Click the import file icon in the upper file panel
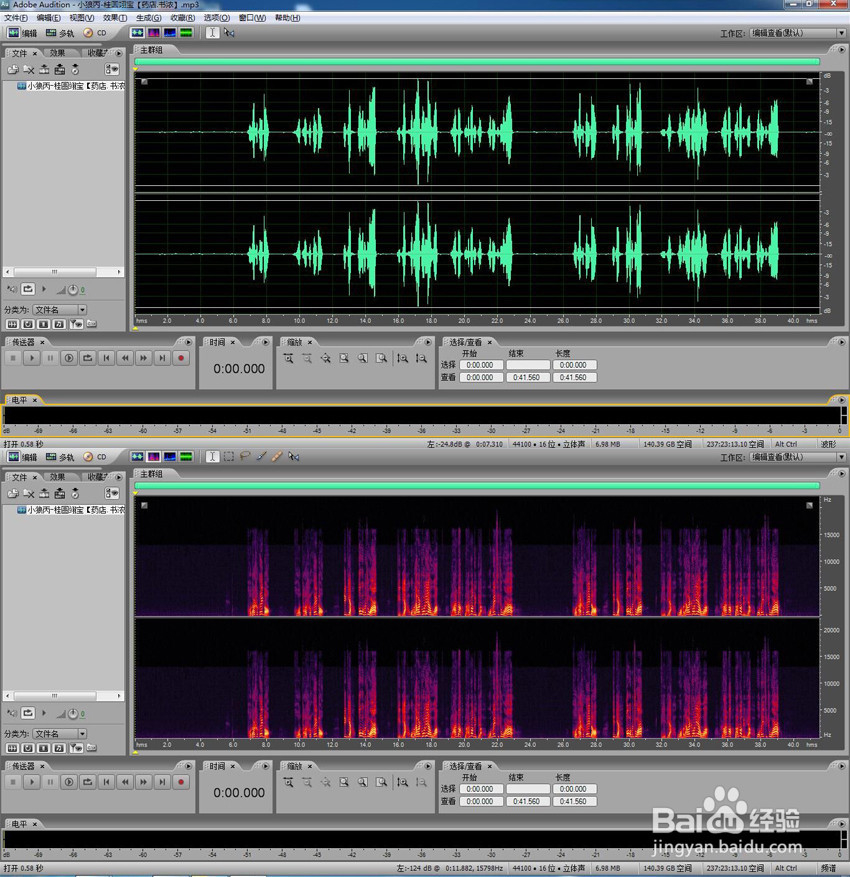The height and width of the screenshot is (877, 850). click(13, 70)
